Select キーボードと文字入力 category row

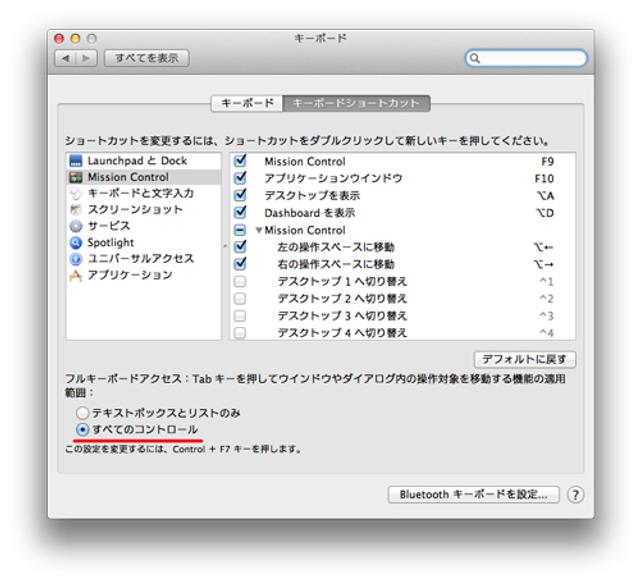[144, 193]
